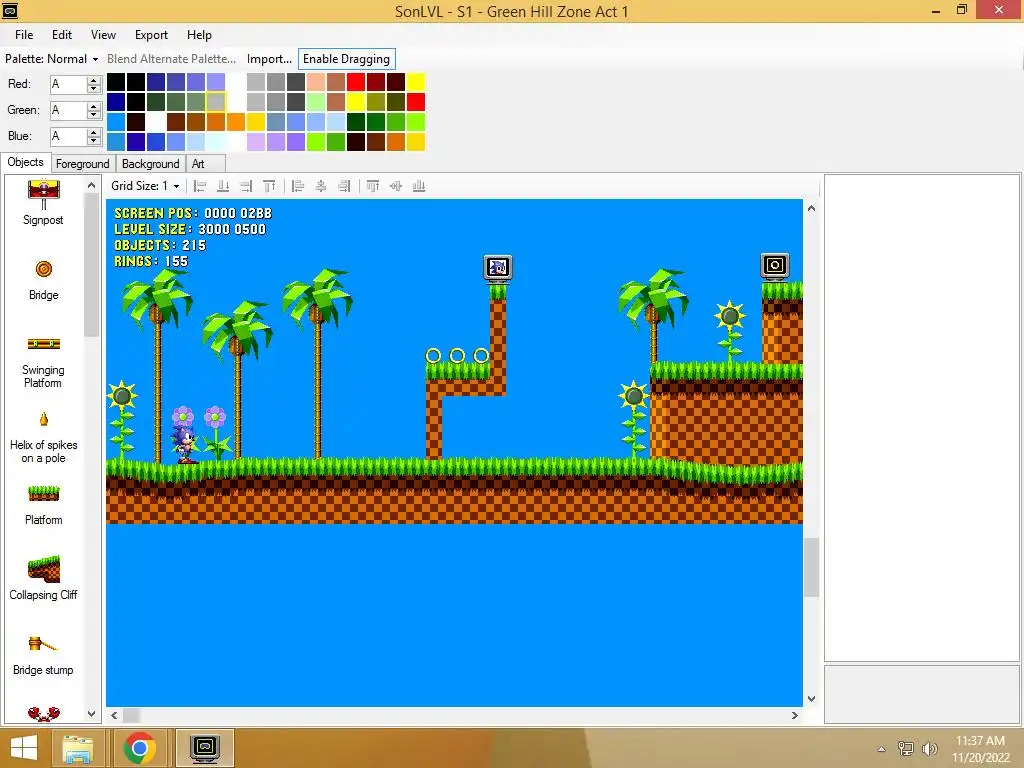This screenshot has height=768, width=1024.
Task: Select the Bridge stump object
Action: [x=43, y=655]
